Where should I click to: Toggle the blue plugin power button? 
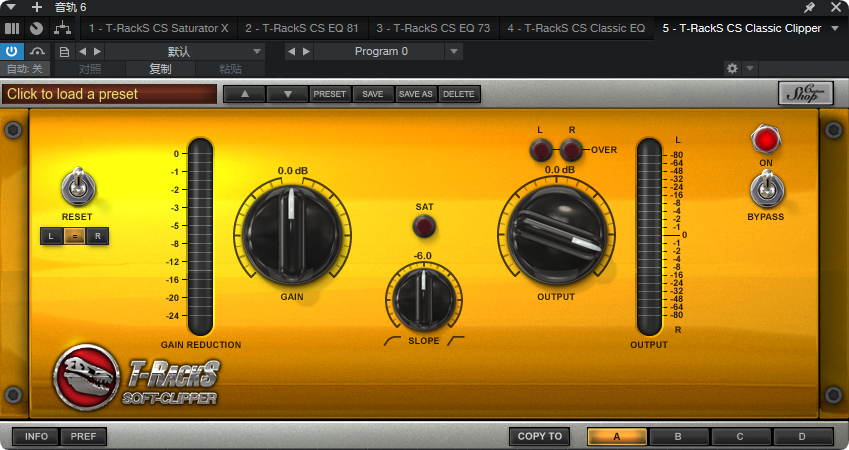11,51
